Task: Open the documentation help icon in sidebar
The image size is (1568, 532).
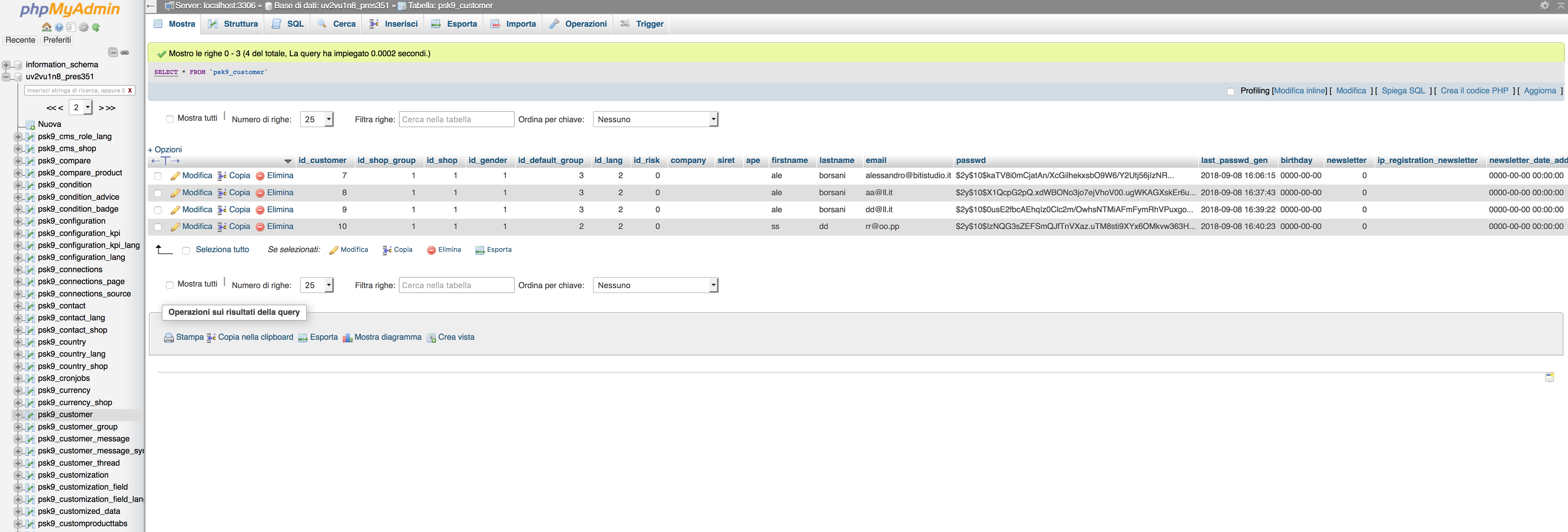Action: pyautogui.click(x=59, y=27)
